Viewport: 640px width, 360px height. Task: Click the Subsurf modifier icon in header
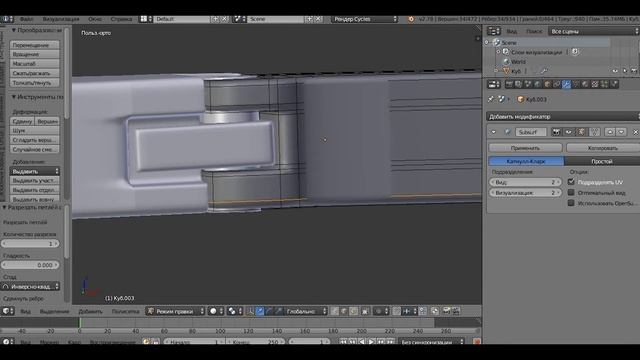coord(508,132)
